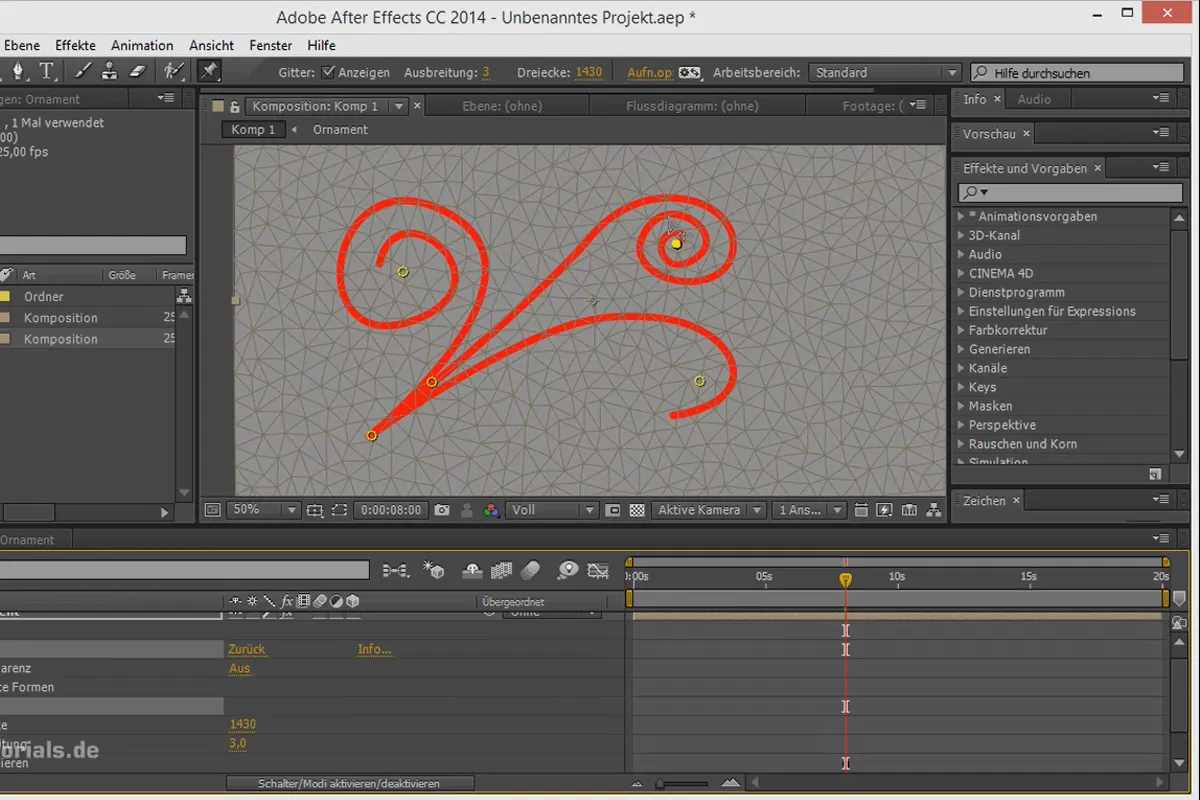
Task: Select the Clone Stamp tool
Action: tap(110, 71)
